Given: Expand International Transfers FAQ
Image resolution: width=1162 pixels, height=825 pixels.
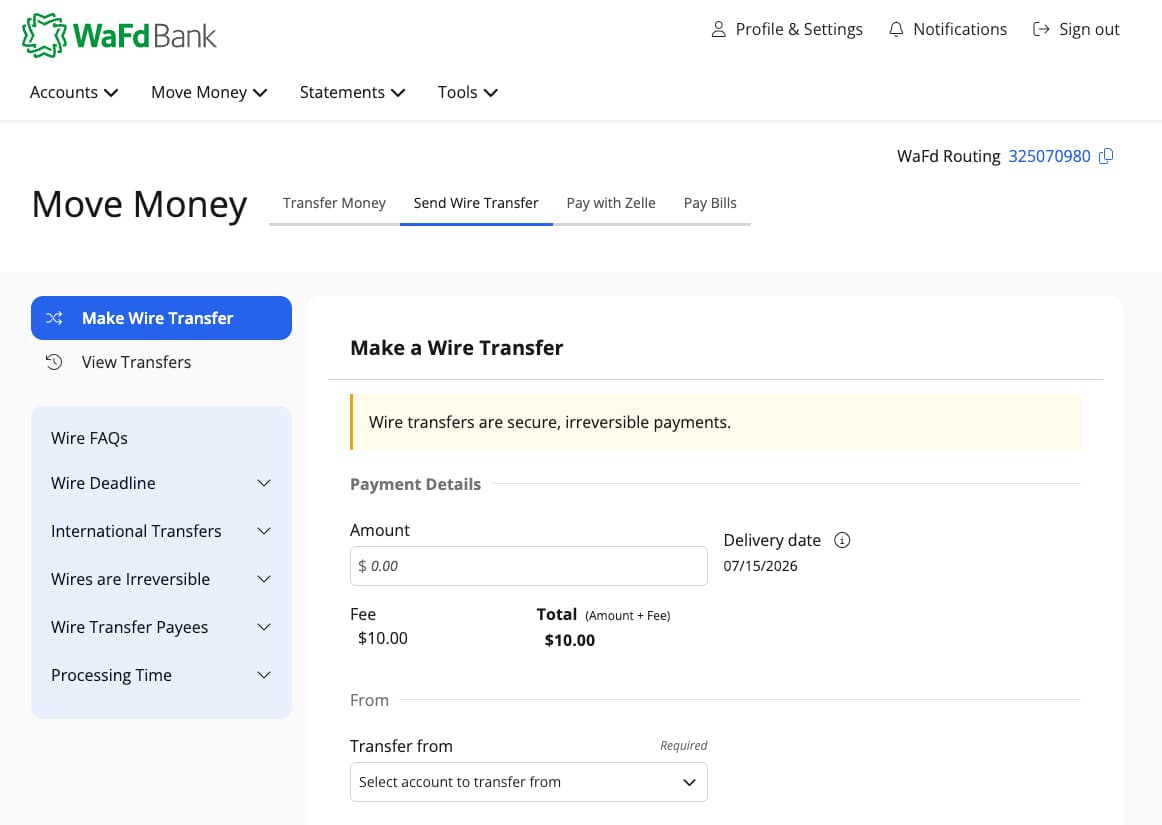Looking at the screenshot, I should 162,531.
